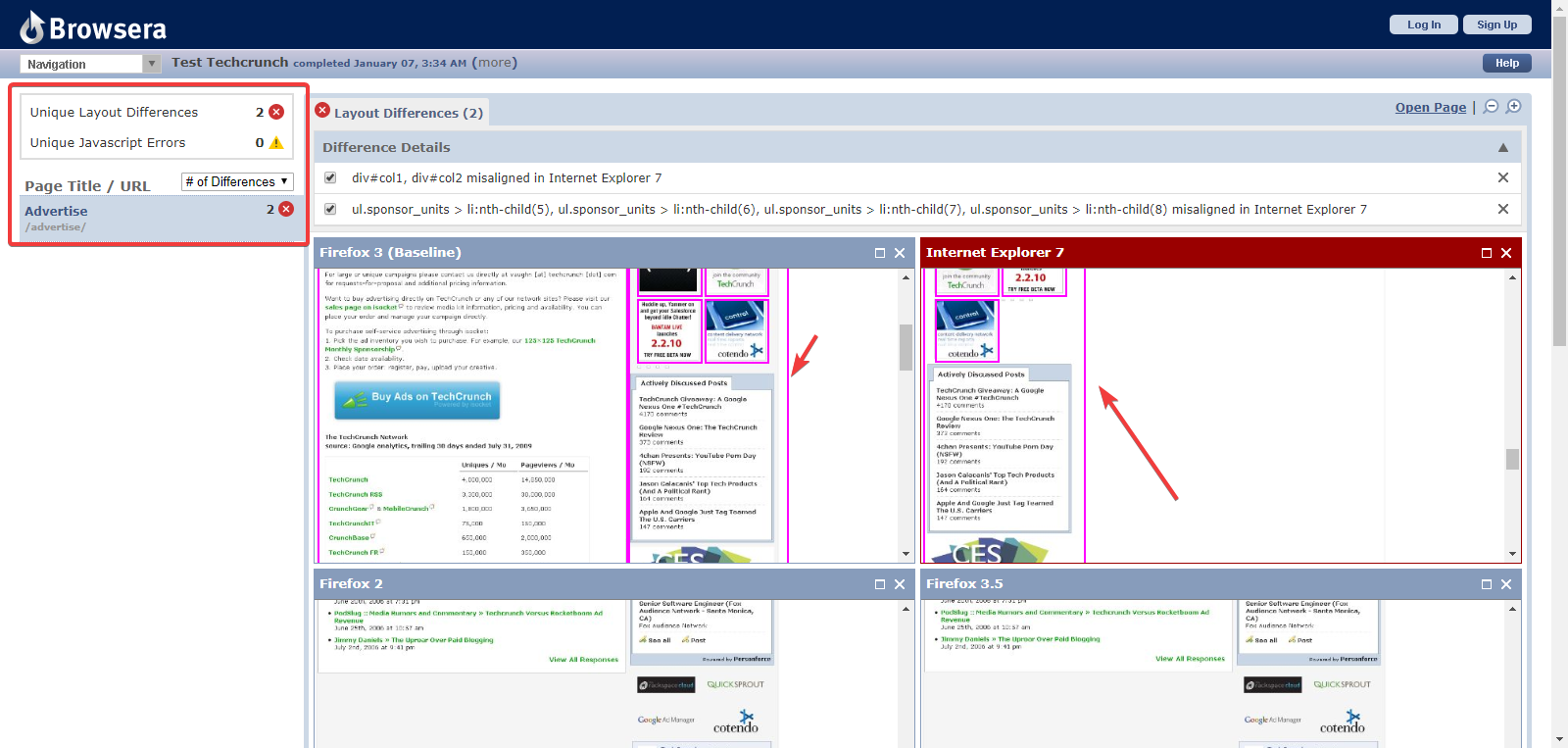Click the zoom out magnifier icon
This screenshot has height=748, width=1568.
[1491, 107]
